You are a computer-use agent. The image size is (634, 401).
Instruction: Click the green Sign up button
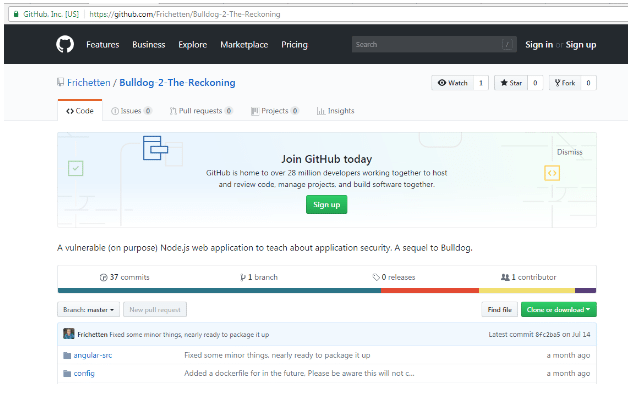pyautogui.click(x=326, y=204)
